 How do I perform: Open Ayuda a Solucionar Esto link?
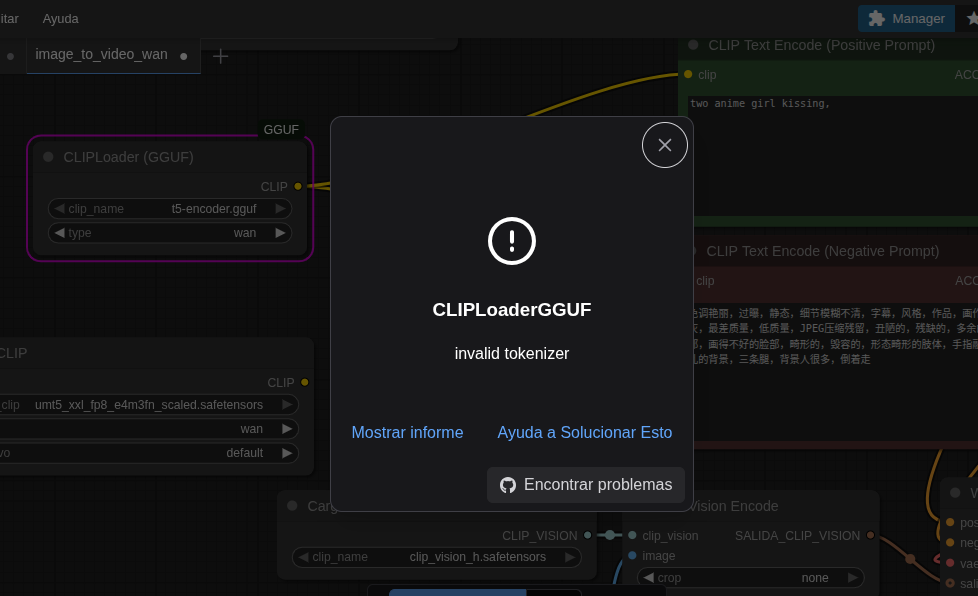584,432
